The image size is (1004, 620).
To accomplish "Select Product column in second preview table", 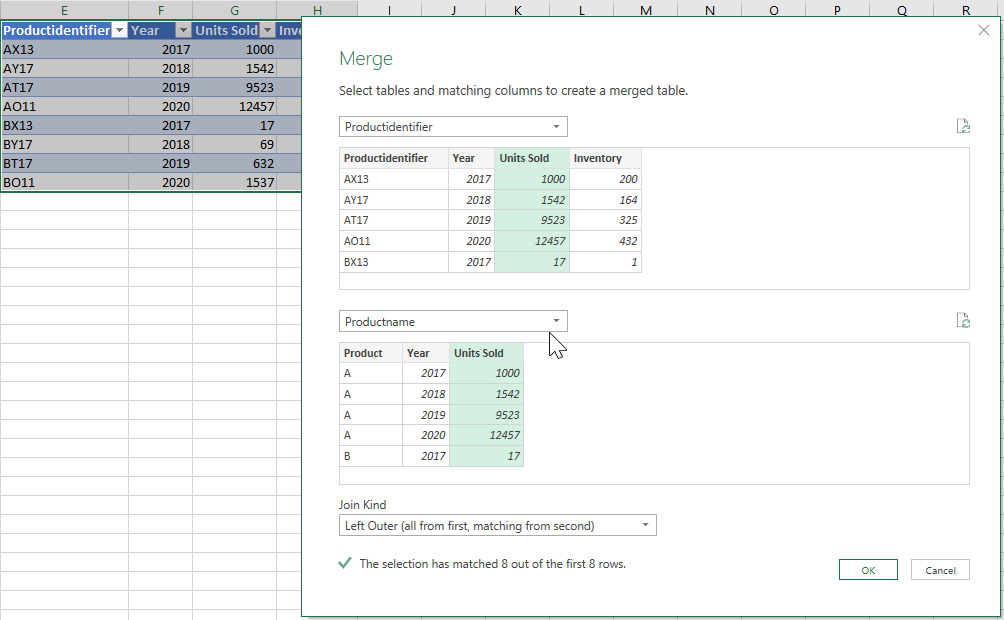I will point(363,353).
